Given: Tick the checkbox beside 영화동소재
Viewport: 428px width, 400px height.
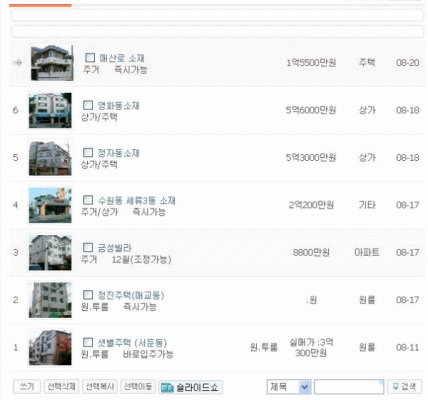Looking at the screenshot, I should (x=88, y=105).
